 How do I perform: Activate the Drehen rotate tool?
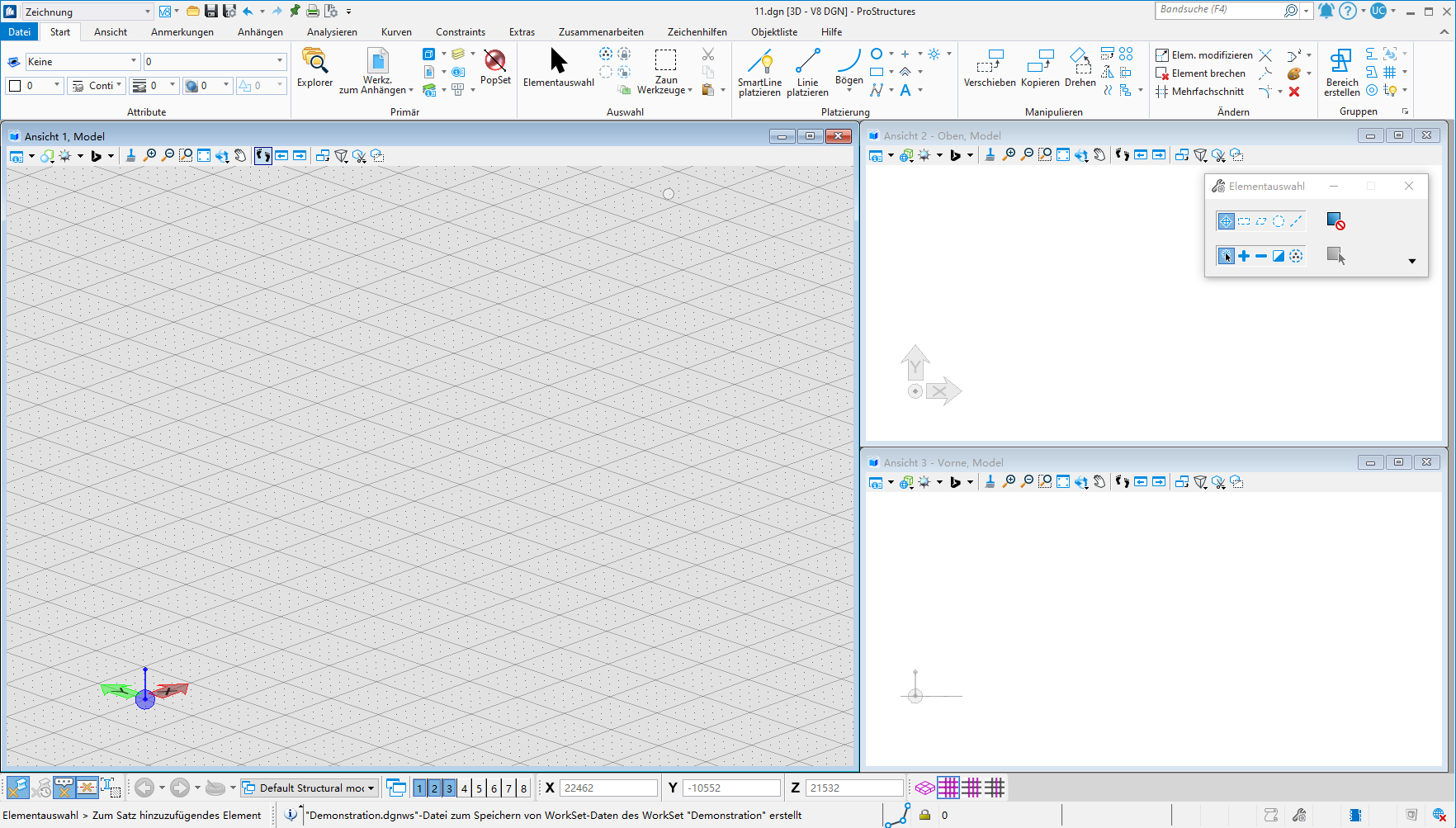coord(1080,68)
